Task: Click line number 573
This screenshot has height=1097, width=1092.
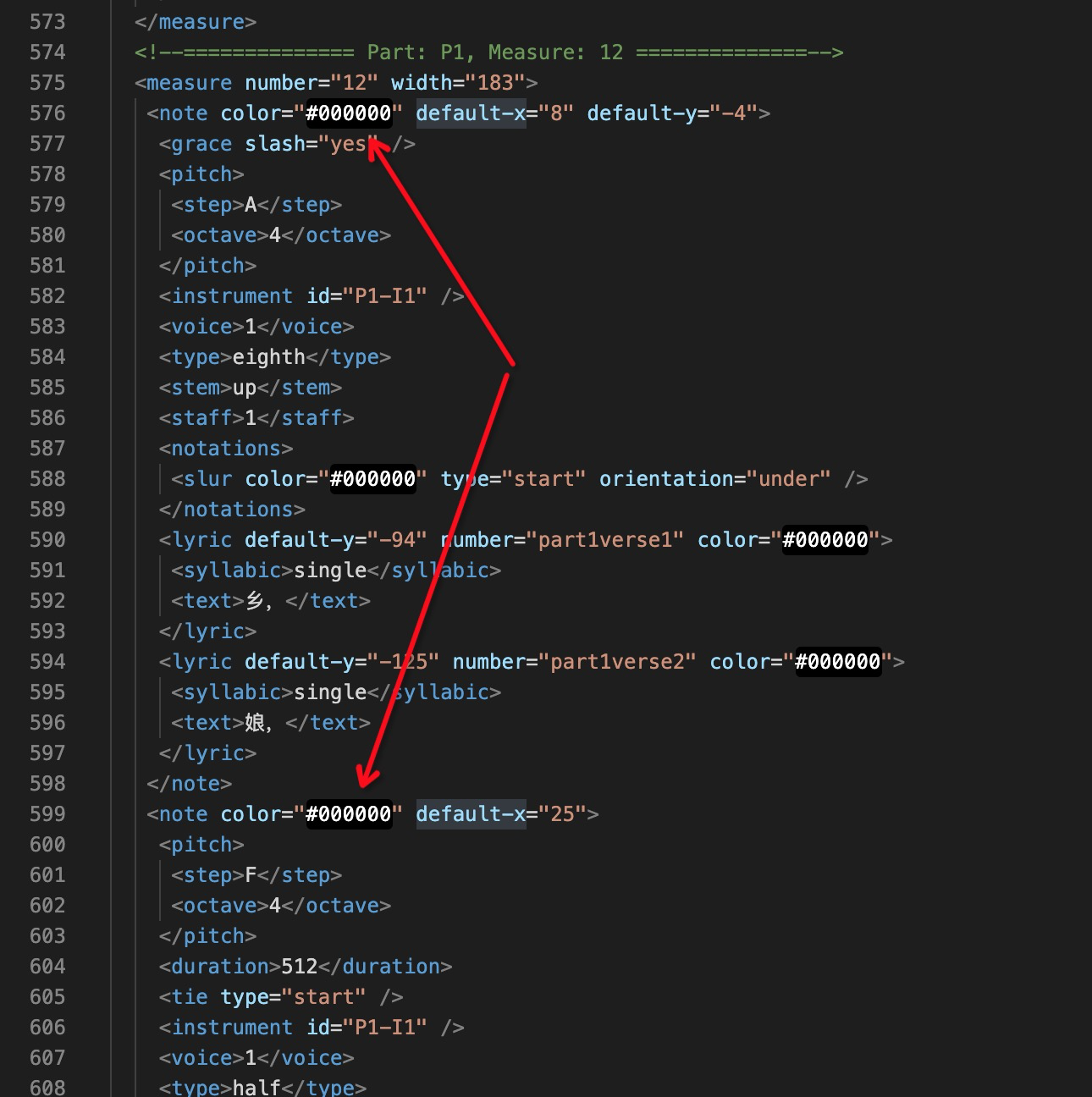Action: pos(48,22)
